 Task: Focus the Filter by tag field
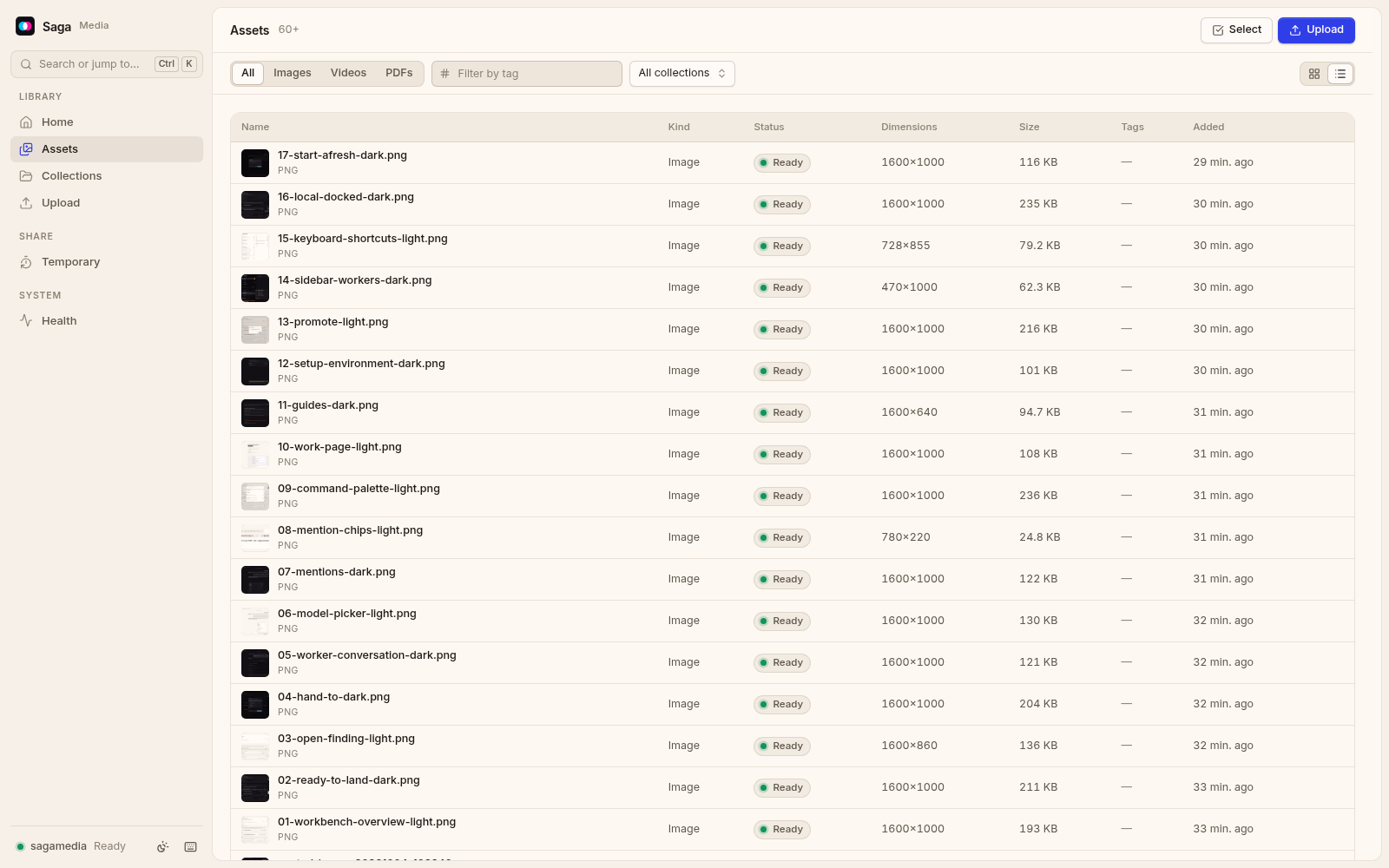527,74
